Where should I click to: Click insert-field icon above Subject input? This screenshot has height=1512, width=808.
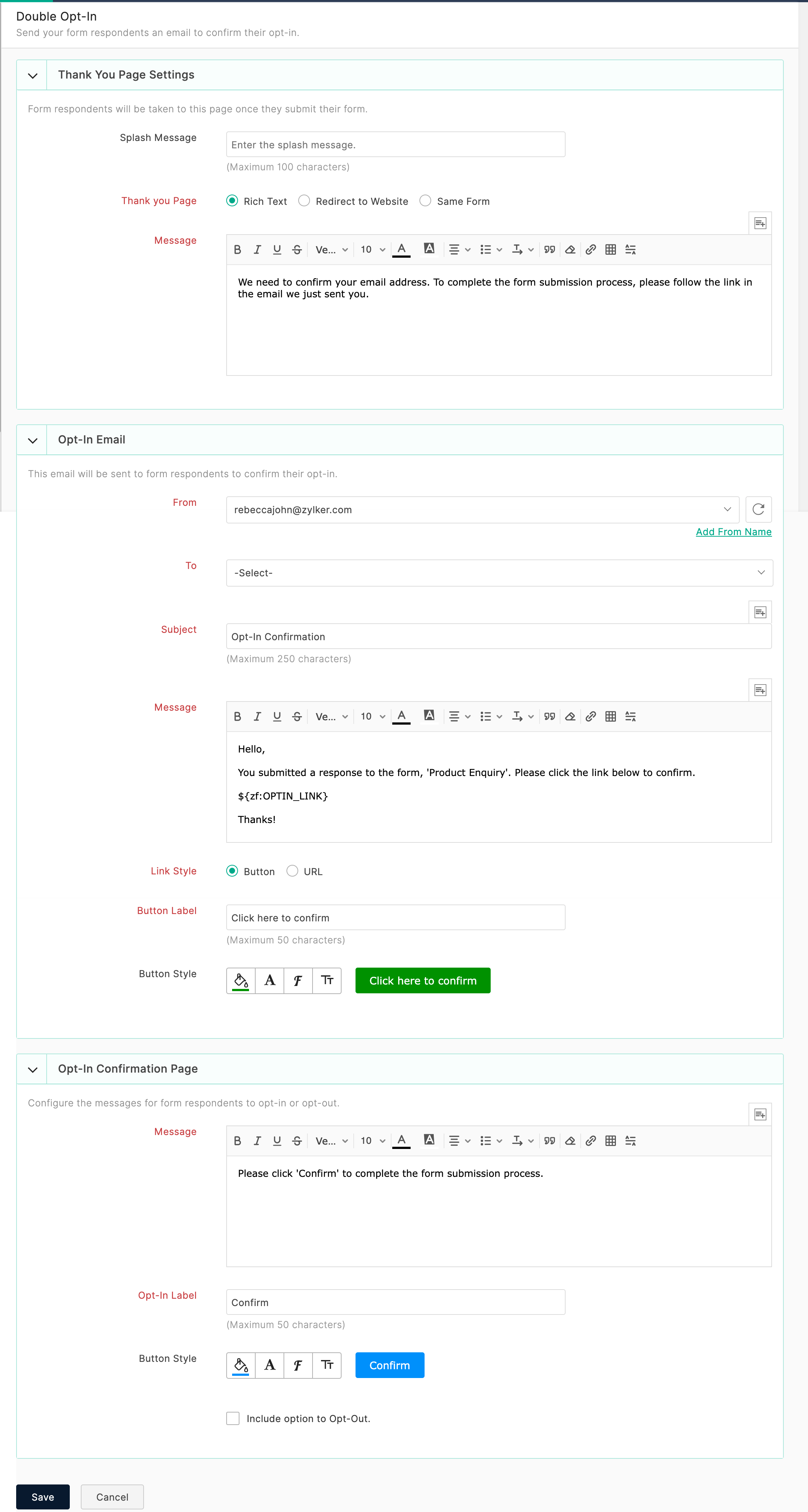point(760,612)
